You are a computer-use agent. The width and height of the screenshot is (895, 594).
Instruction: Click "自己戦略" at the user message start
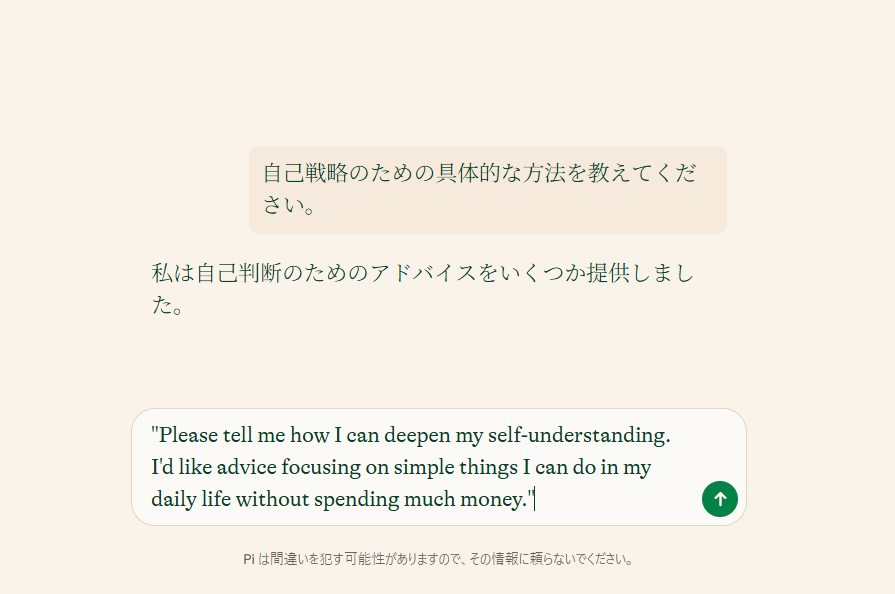(x=306, y=173)
